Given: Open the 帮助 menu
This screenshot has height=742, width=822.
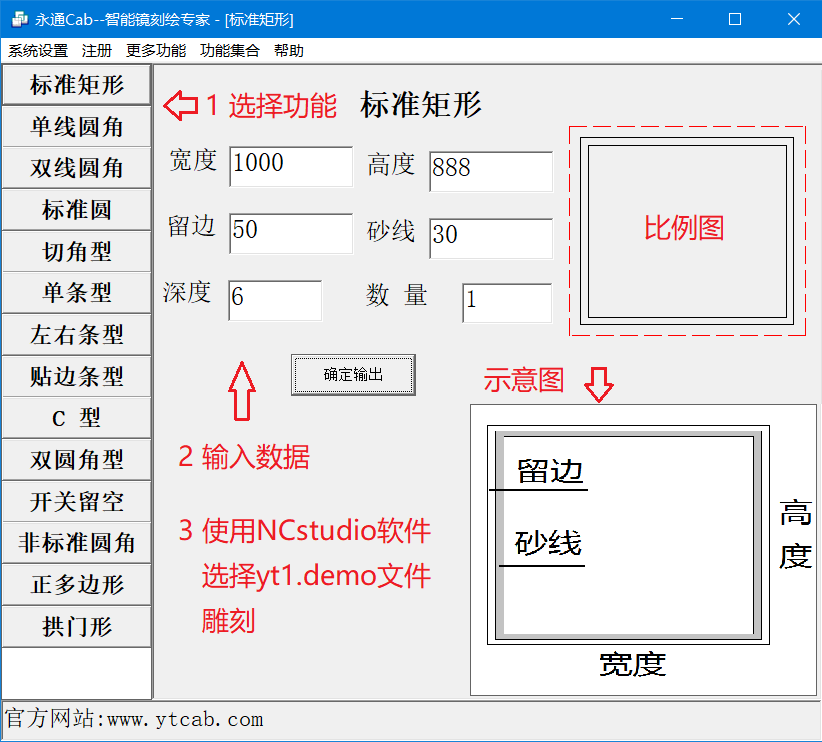Looking at the screenshot, I should (288, 51).
